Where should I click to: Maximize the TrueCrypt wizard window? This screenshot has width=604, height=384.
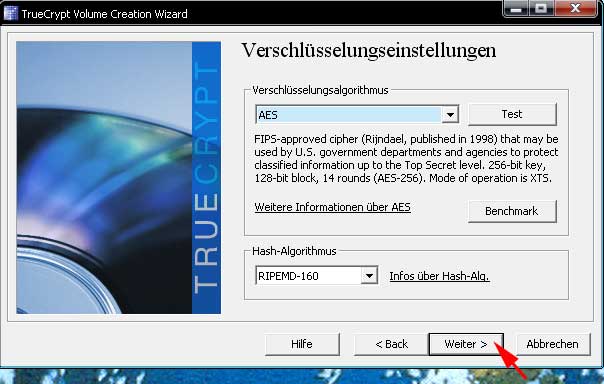click(x=541, y=8)
